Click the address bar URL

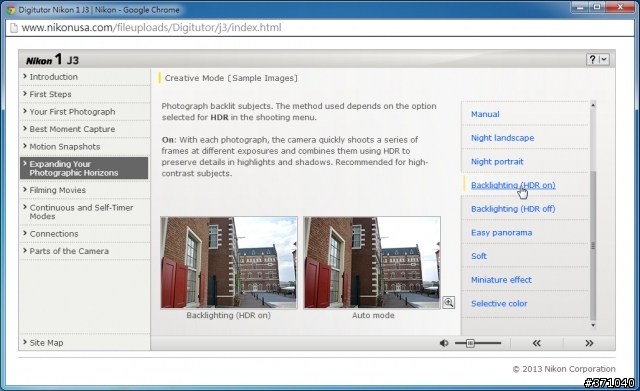pos(151,28)
